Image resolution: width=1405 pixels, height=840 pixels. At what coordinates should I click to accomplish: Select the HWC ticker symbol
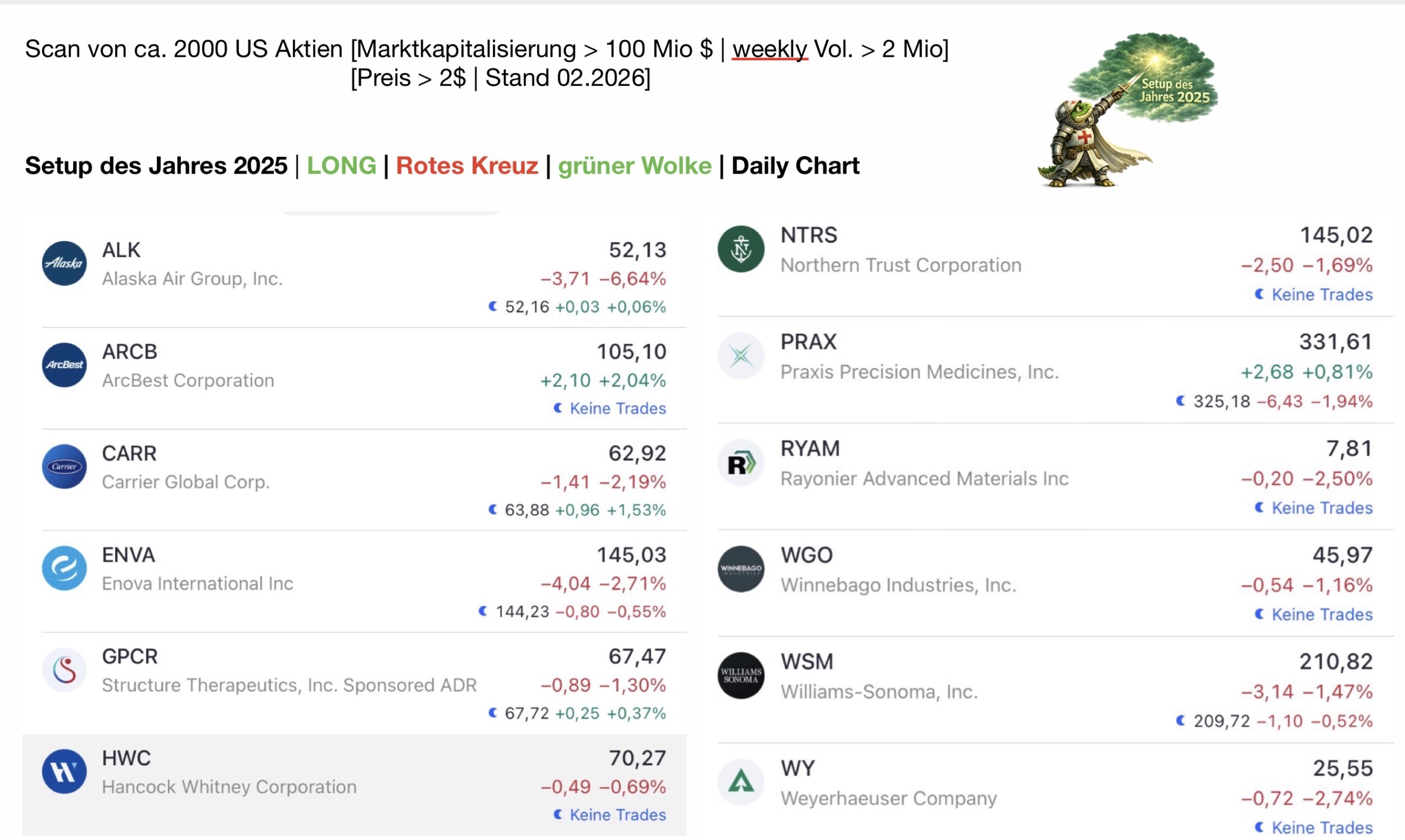click(126, 758)
